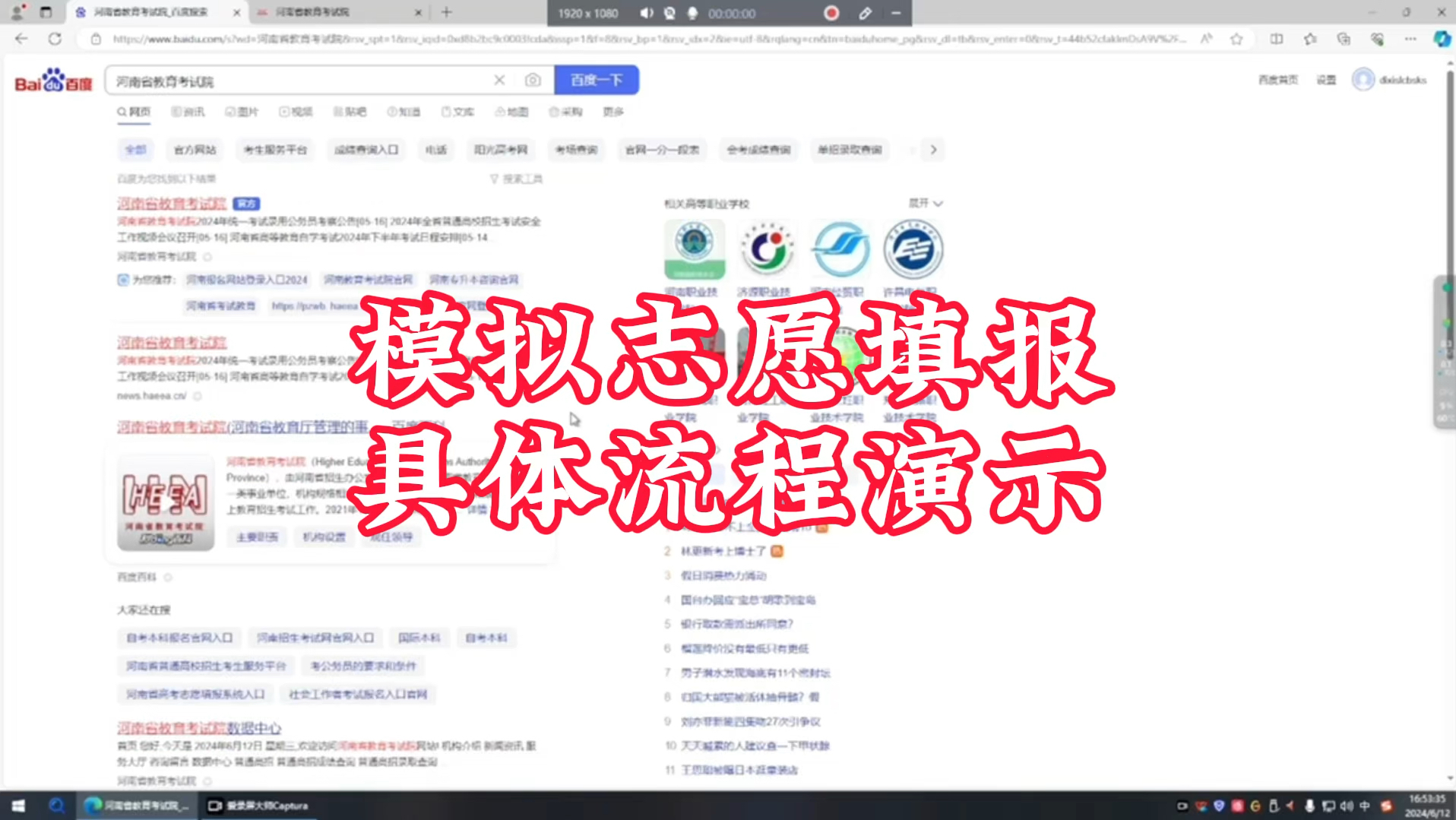The height and width of the screenshot is (820, 1456).
Task: Select the 贴吧 search category tab
Action: click(x=350, y=112)
